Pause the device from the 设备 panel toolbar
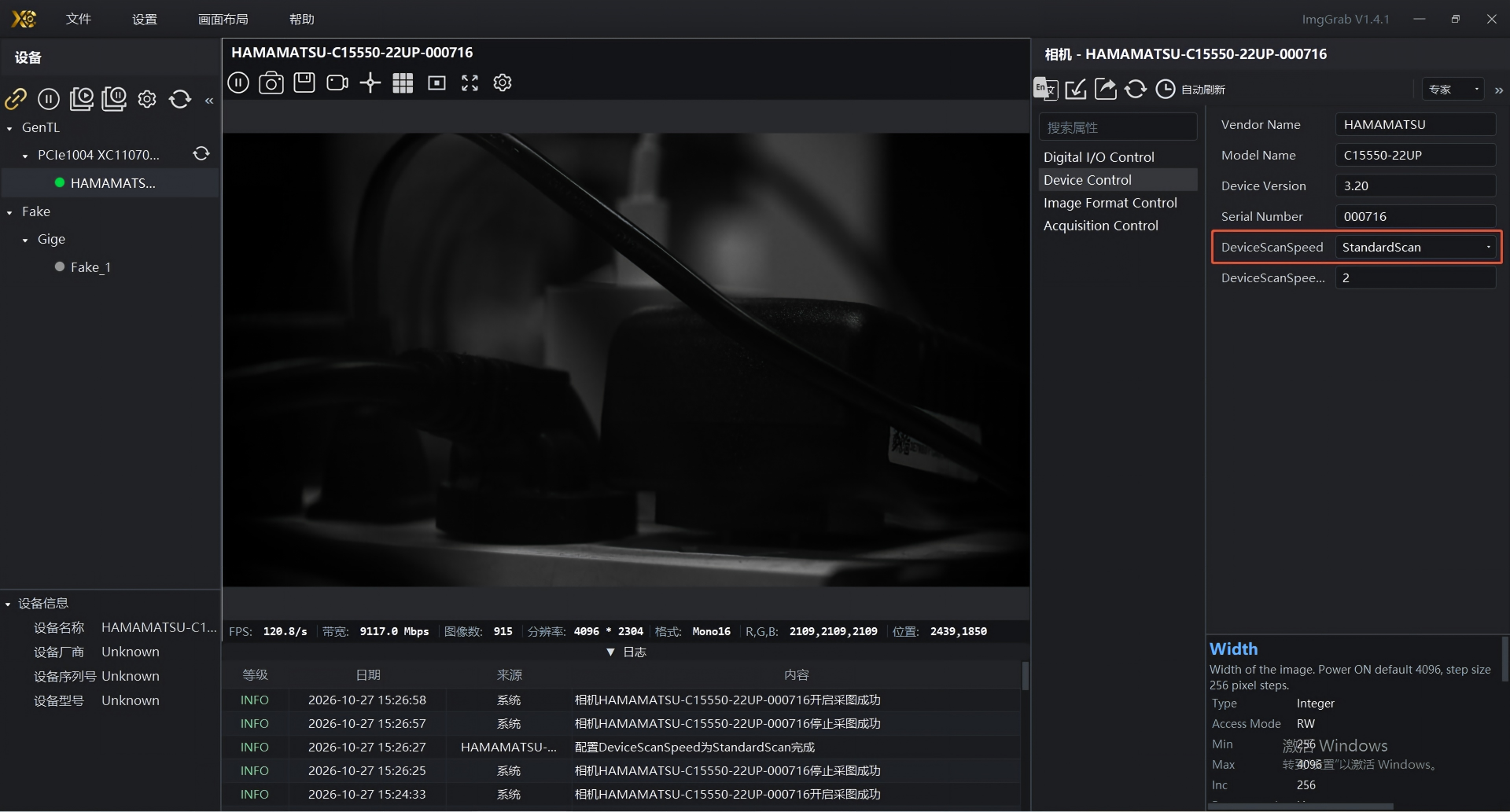Screen dimensions: 1510x812 (x=49, y=99)
